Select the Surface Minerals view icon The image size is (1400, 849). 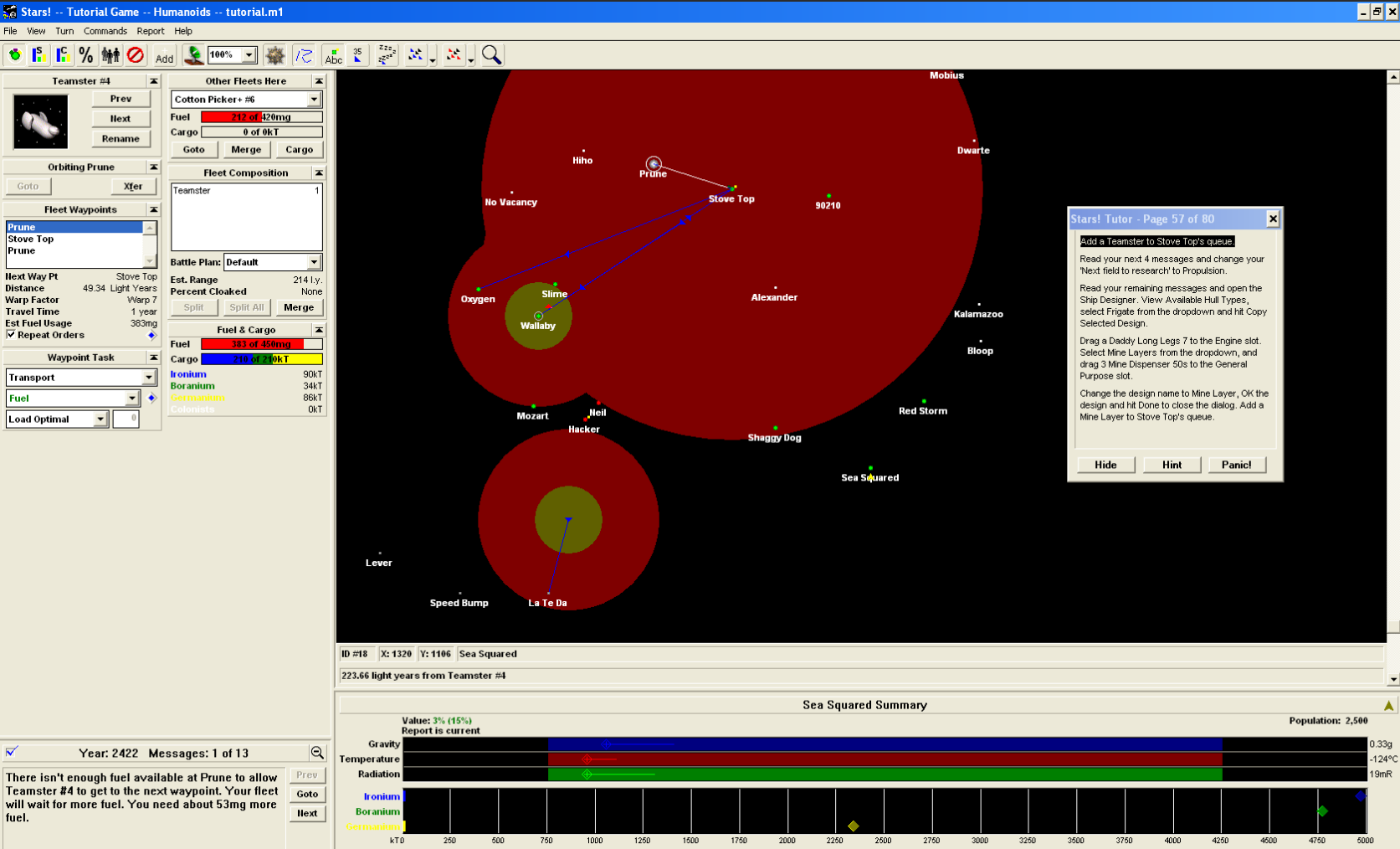coord(38,55)
